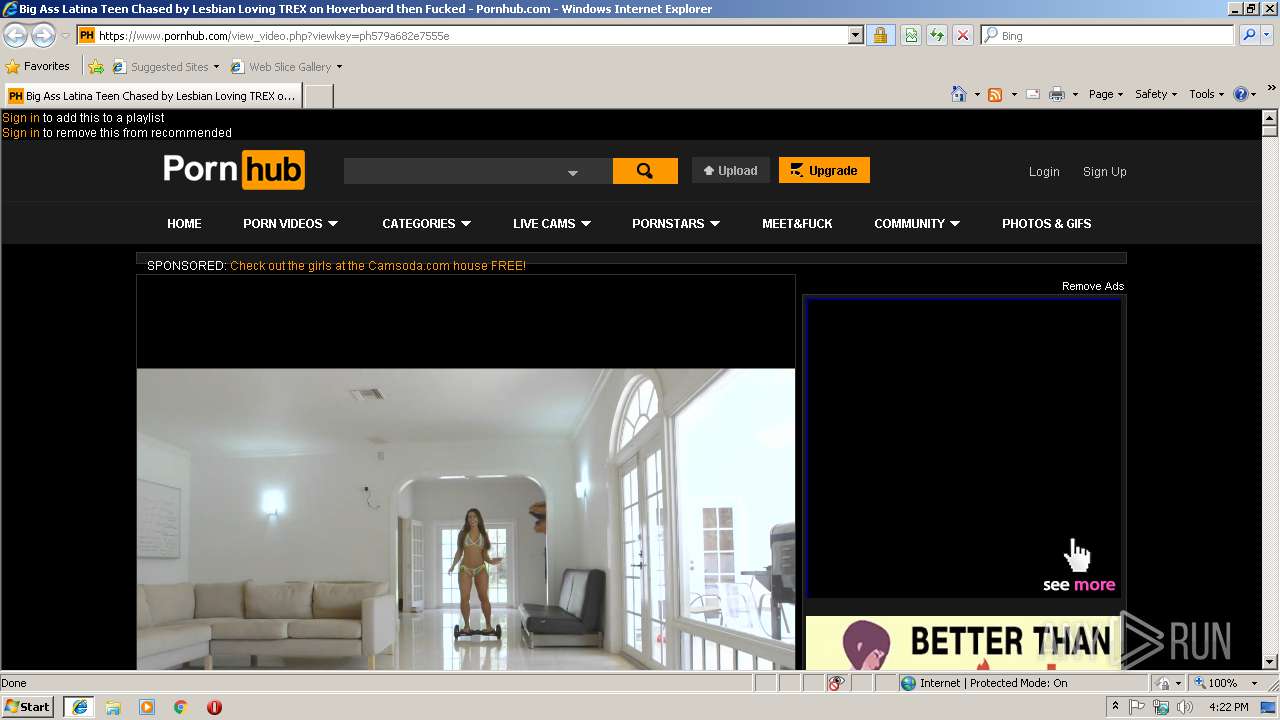Open the site search type dropdown
The width and height of the screenshot is (1280, 720).
click(573, 172)
